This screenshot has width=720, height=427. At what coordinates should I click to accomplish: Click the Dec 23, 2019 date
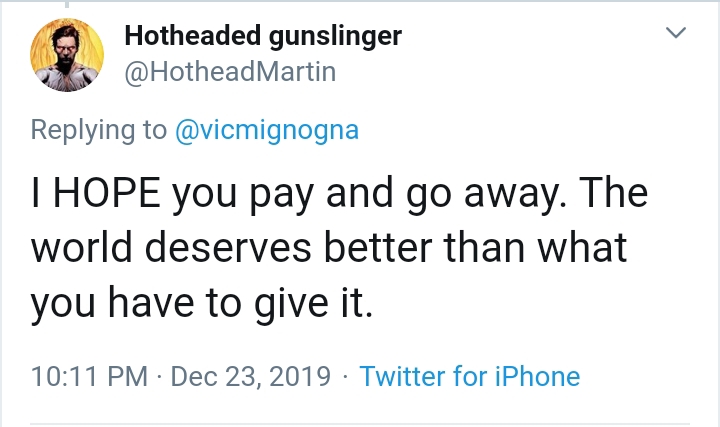[251, 376]
